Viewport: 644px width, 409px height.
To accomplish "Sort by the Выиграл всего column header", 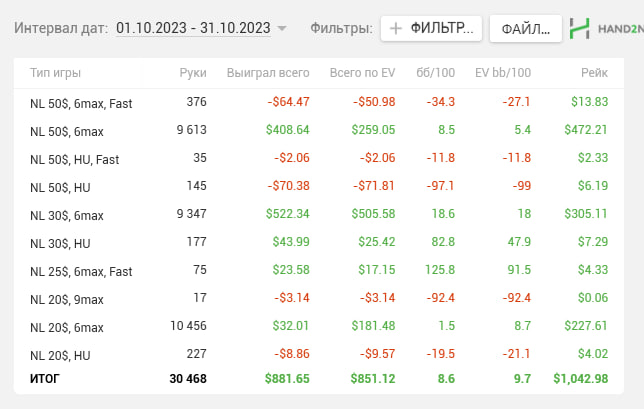I will [x=268, y=73].
